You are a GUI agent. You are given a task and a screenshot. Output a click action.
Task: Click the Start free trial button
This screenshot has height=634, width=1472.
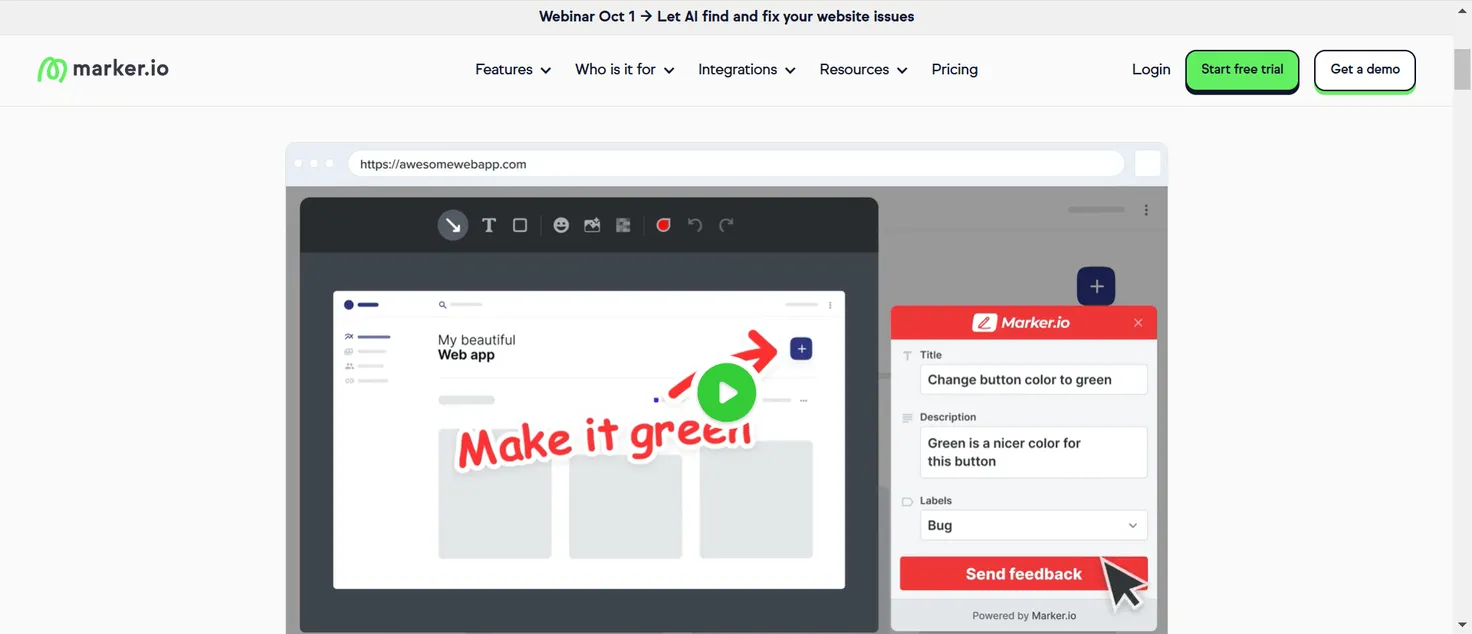(x=1242, y=70)
